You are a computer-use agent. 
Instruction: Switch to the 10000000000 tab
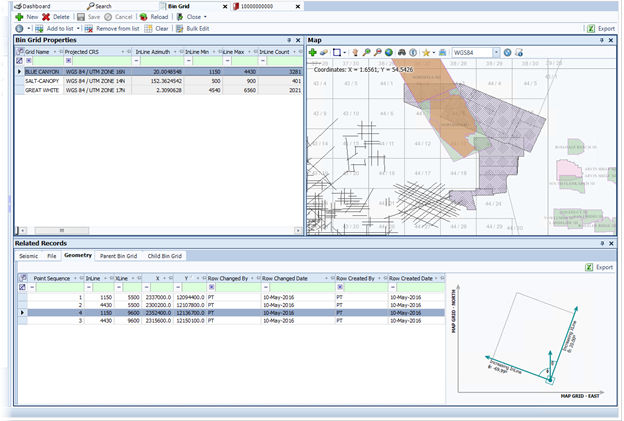[x=254, y=6]
